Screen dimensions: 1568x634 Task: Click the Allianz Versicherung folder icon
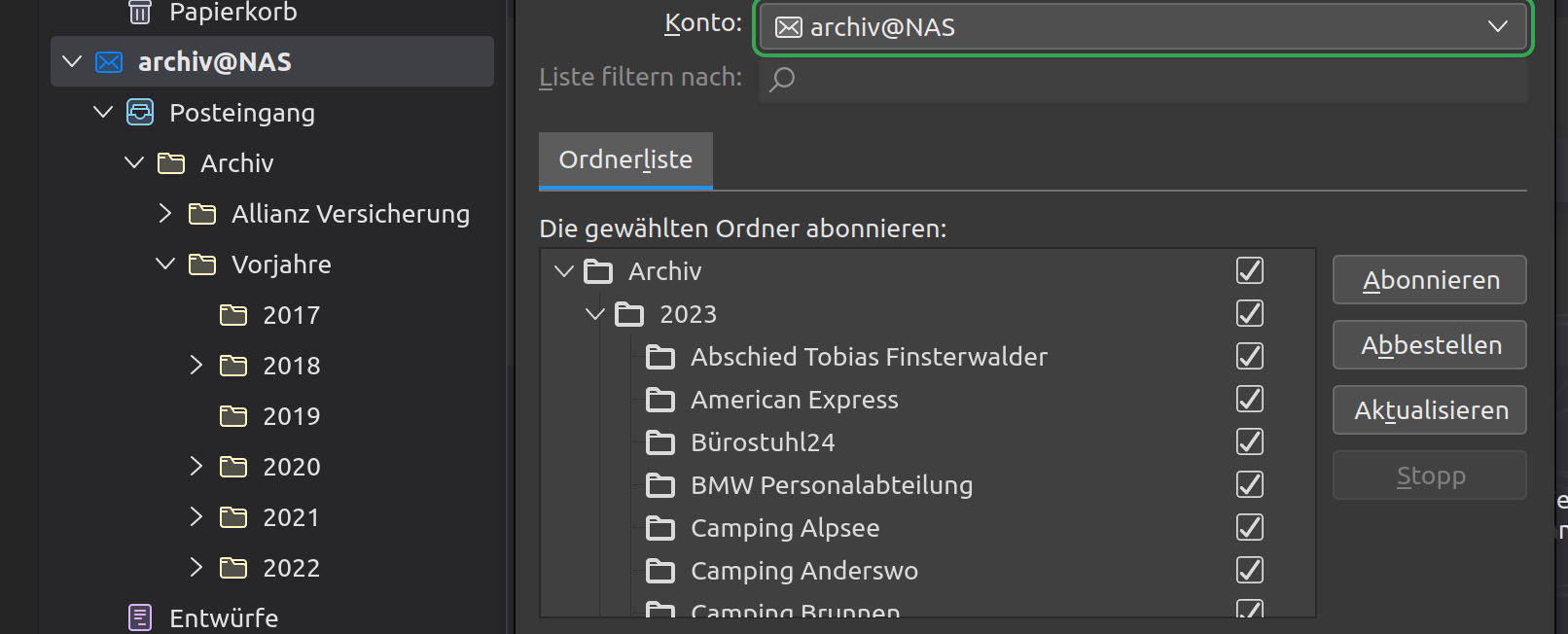[x=202, y=214]
